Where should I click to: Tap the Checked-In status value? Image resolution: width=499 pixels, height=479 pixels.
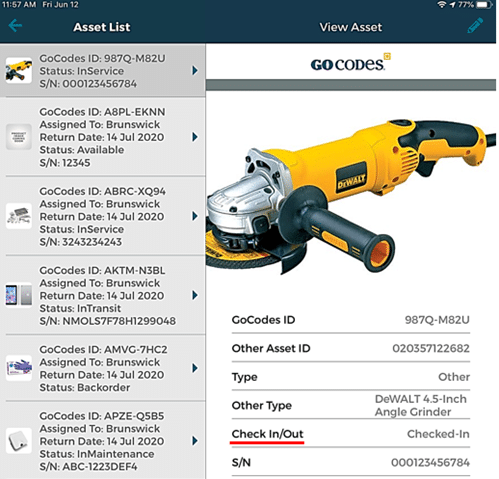point(438,434)
